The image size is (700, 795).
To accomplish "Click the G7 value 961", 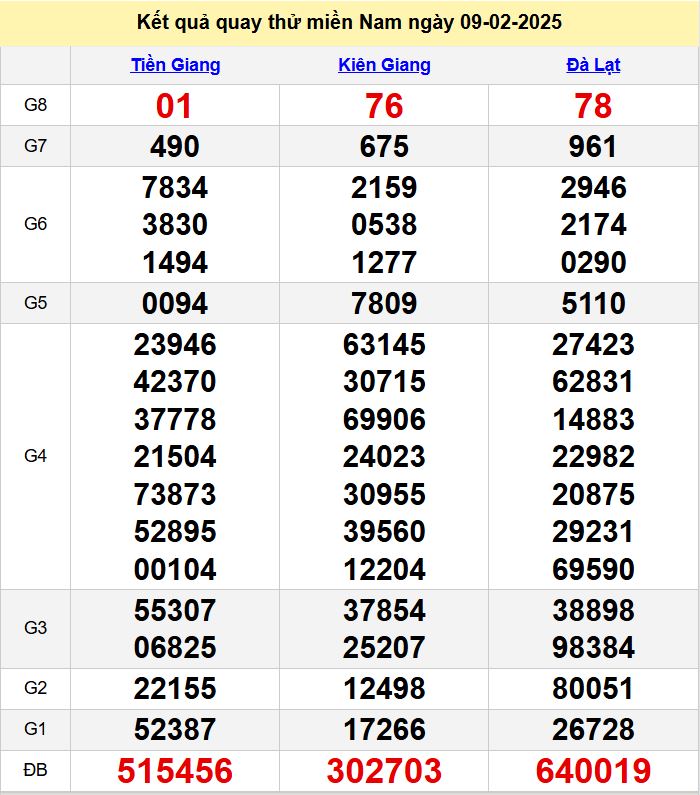I will point(593,147).
